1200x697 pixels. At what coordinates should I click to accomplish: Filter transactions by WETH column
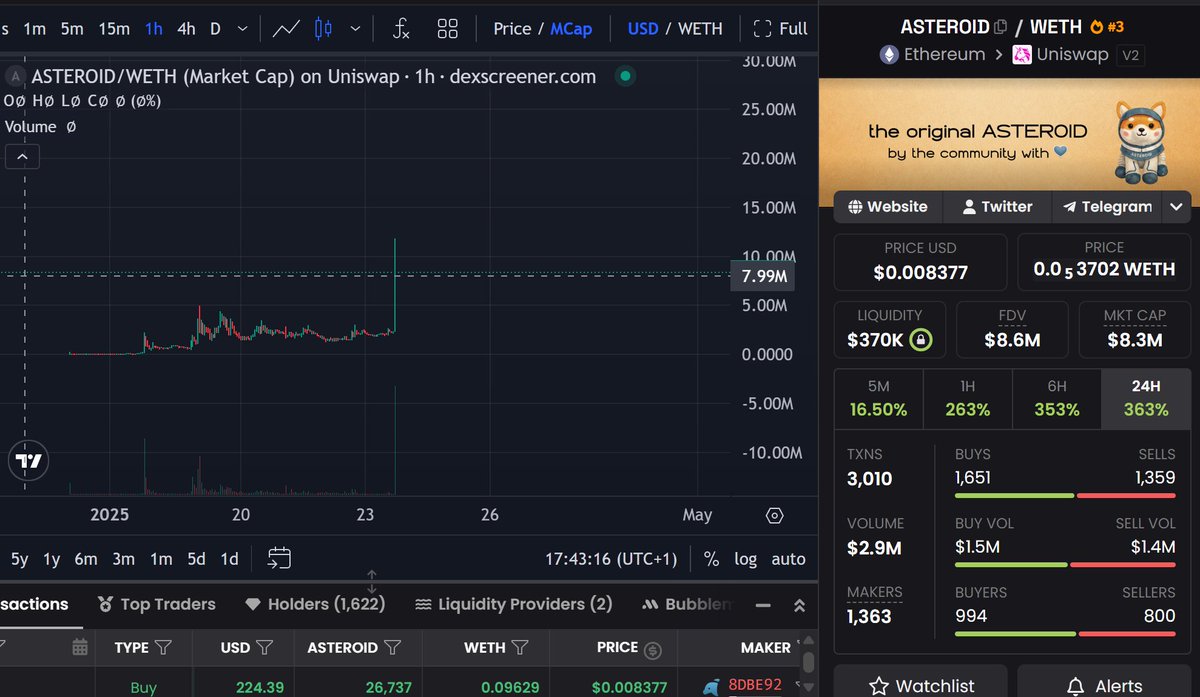[x=519, y=648]
